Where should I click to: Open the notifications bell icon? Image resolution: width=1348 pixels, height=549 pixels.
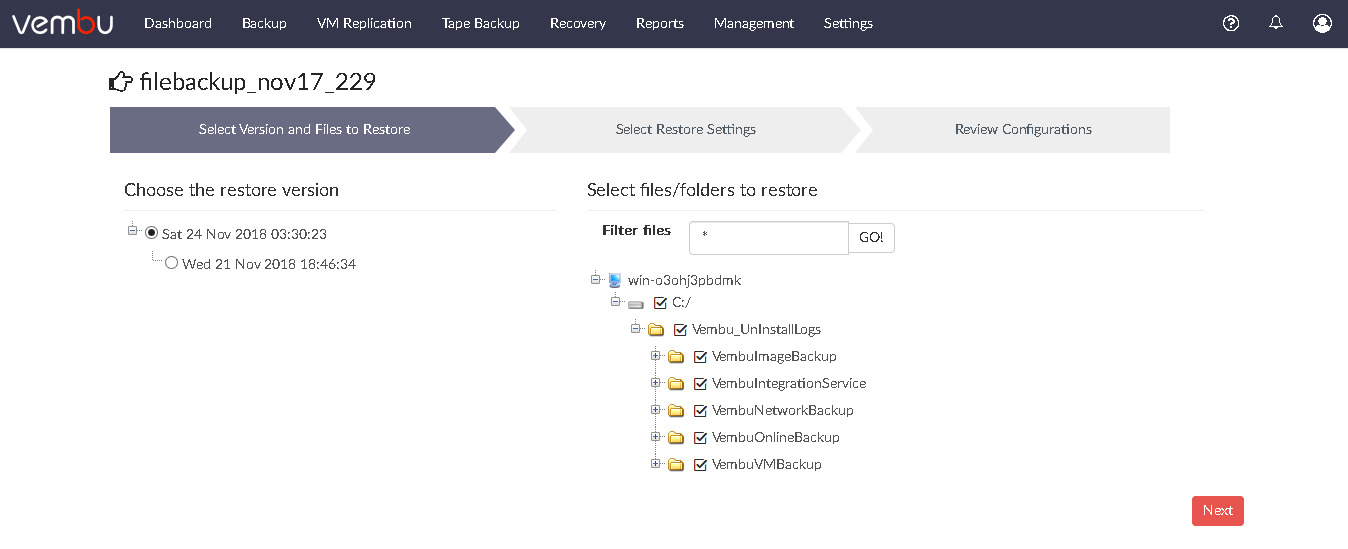[1276, 23]
